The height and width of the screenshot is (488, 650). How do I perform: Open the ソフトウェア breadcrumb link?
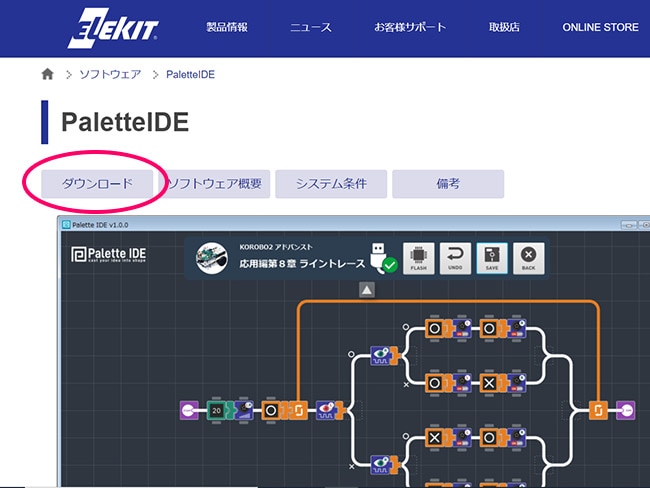coord(110,75)
